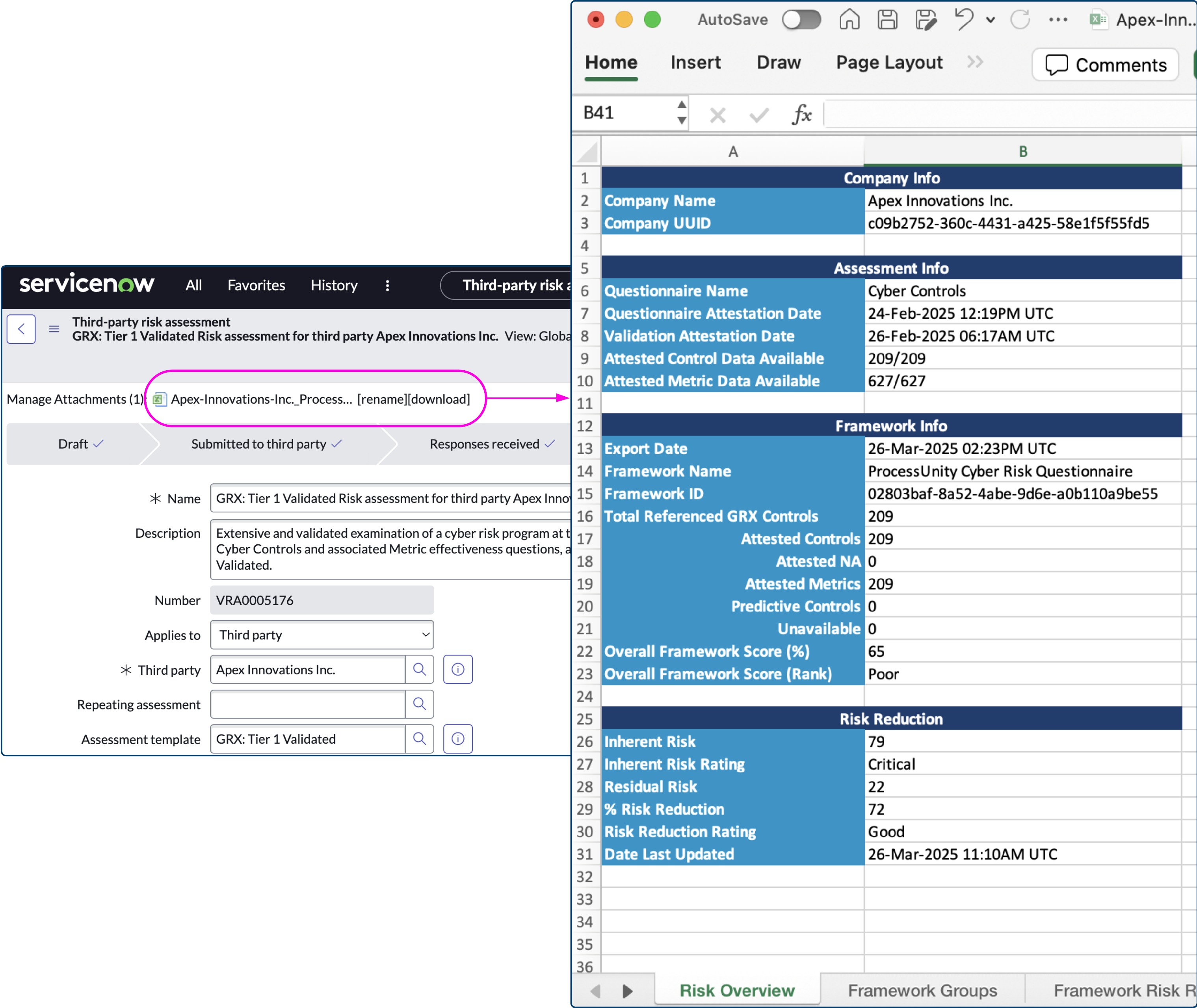This screenshot has height=1008, width=1197.
Task: Click the vertical ellipsis in ServiceNow header
Action: pos(387,286)
